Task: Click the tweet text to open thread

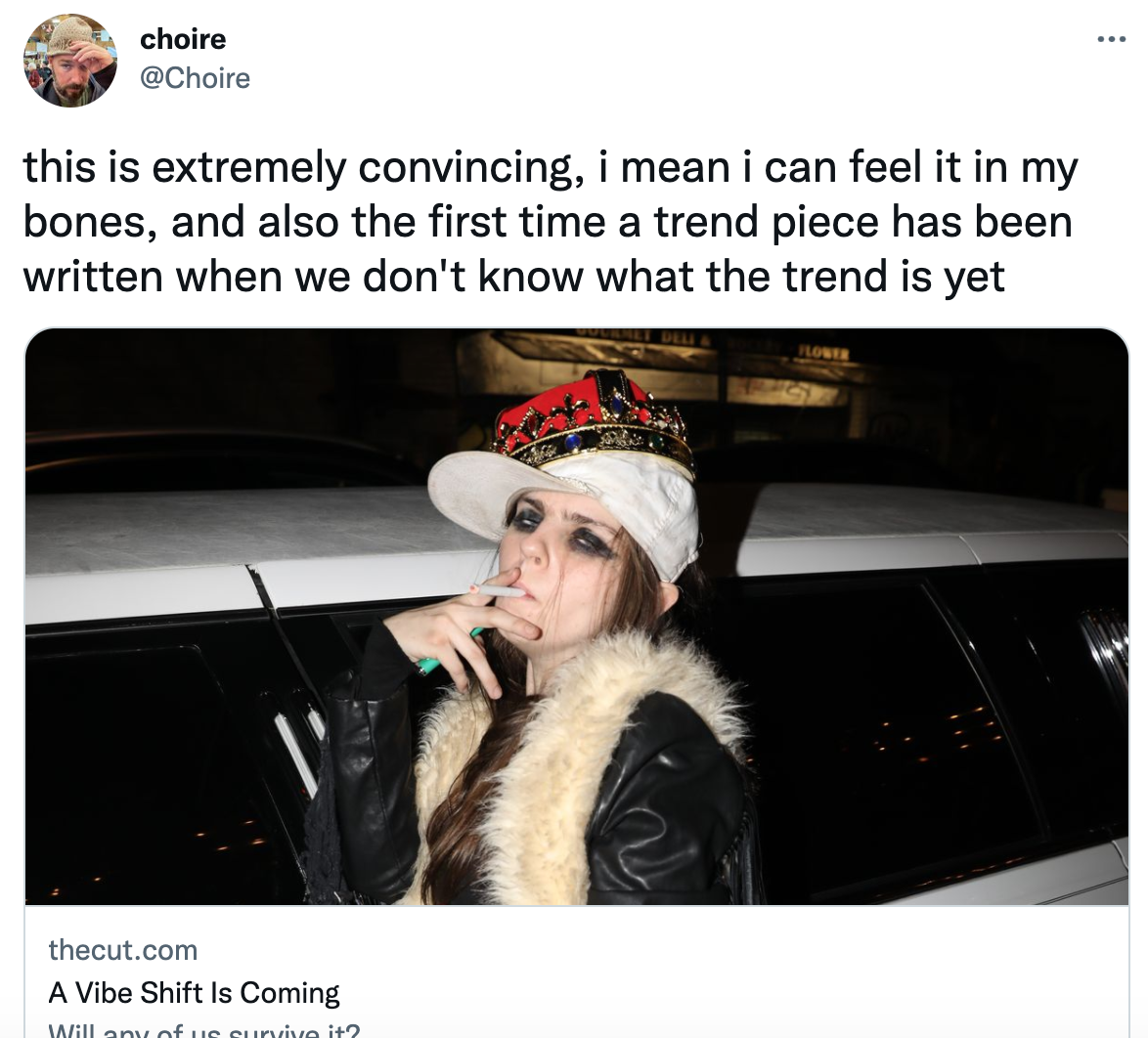Action: pyautogui.click(x=548, y=220)
